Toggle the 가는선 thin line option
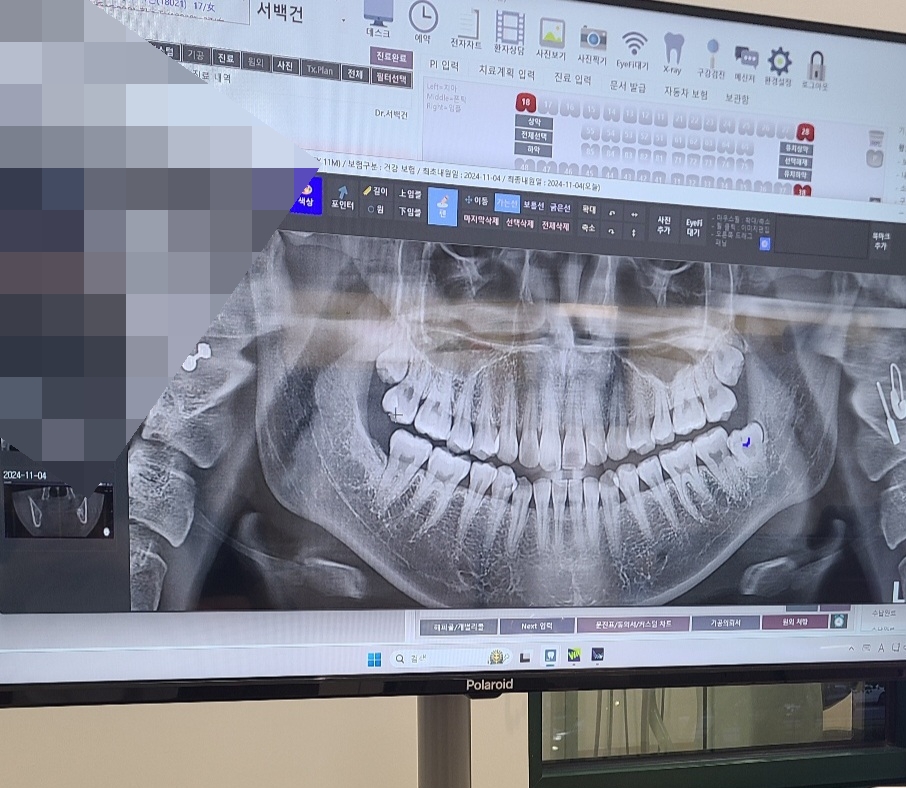The width and height of the screenshot is (906, 788). coord(507,203)
